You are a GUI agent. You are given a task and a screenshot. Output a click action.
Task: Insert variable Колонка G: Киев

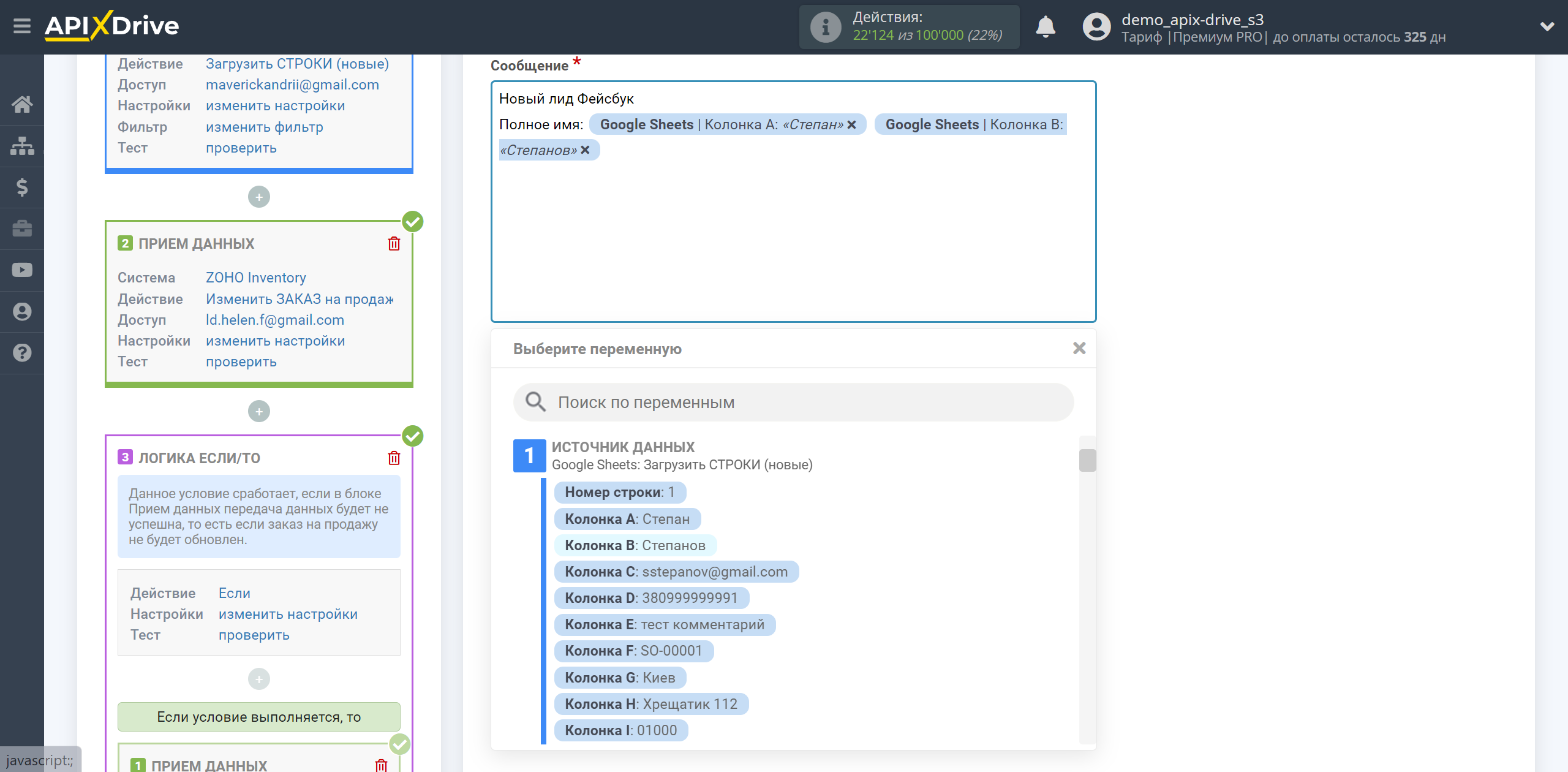620,678
